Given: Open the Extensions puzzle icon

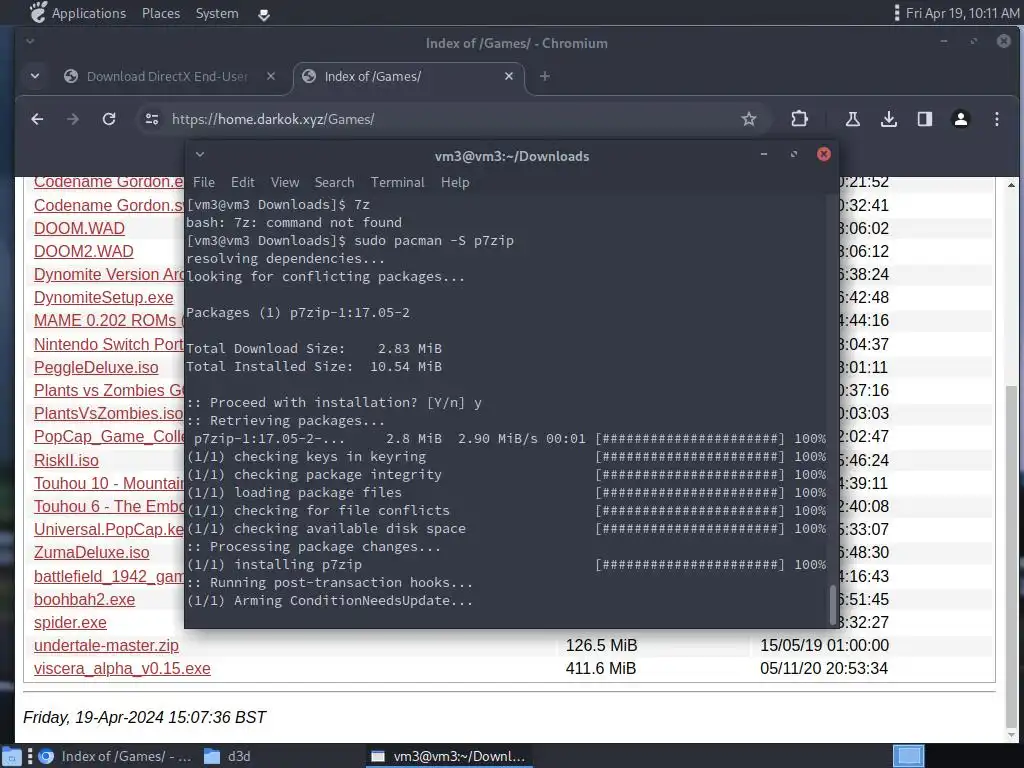Looking at the screenshot, I should pos(799,119).
